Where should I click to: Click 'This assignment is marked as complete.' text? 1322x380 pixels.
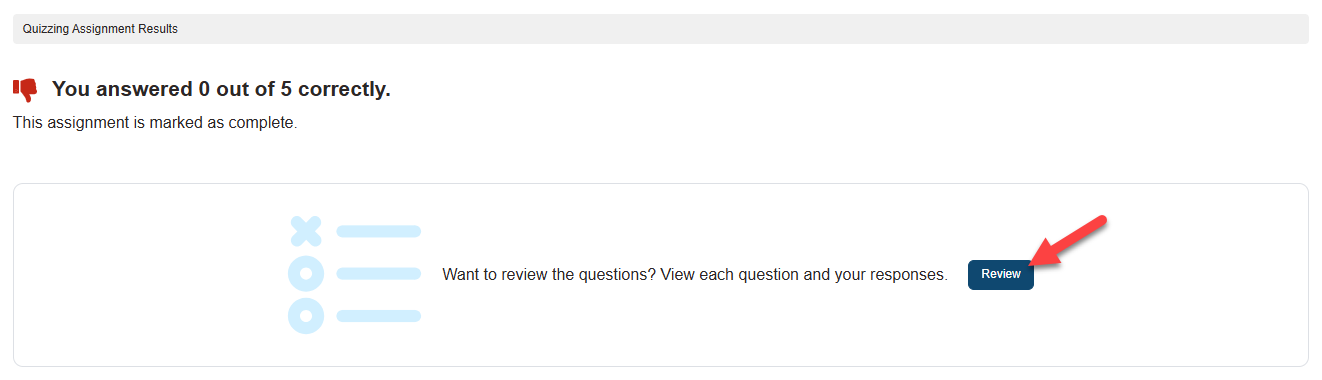(155, 123)
